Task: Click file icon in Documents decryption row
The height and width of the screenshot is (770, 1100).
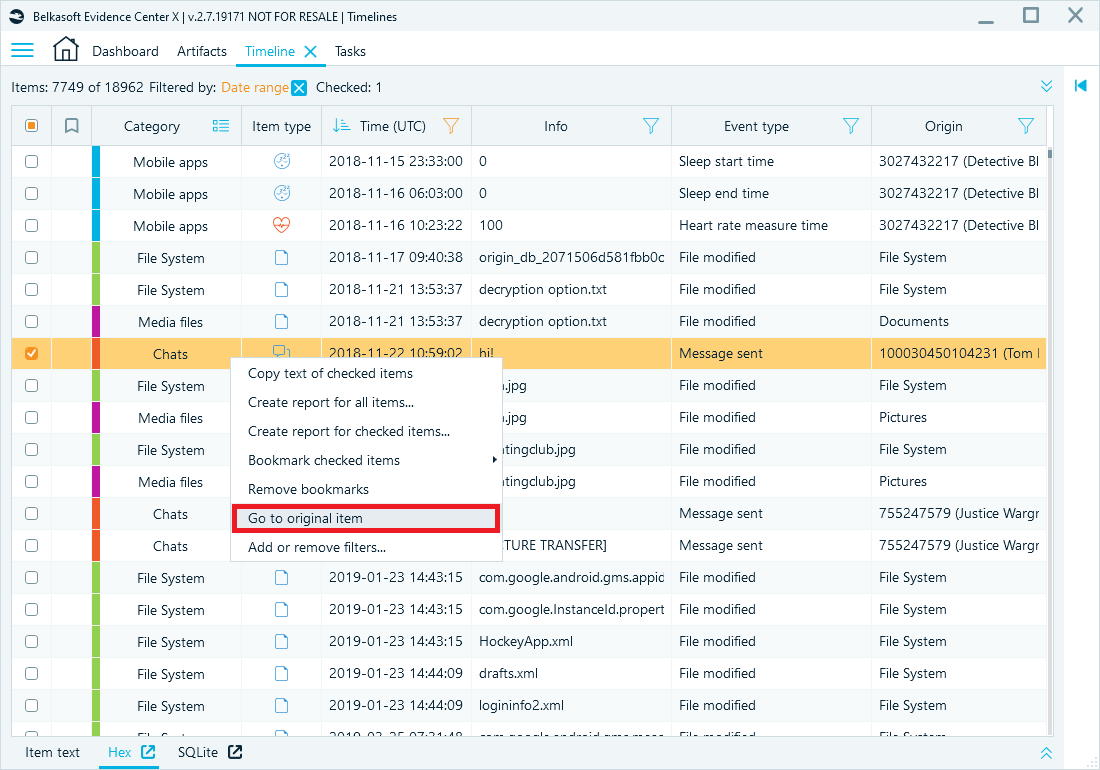Action: pos(281,321)
